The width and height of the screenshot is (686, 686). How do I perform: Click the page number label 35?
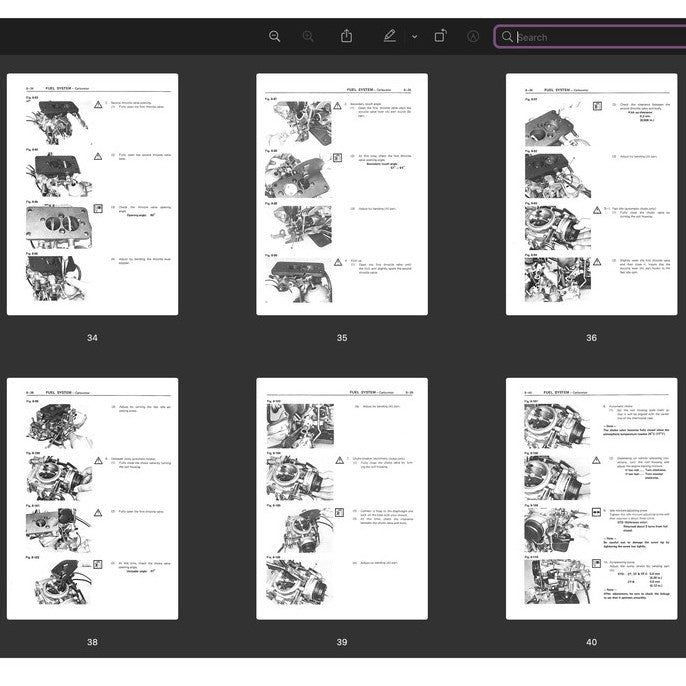(342, 338)
